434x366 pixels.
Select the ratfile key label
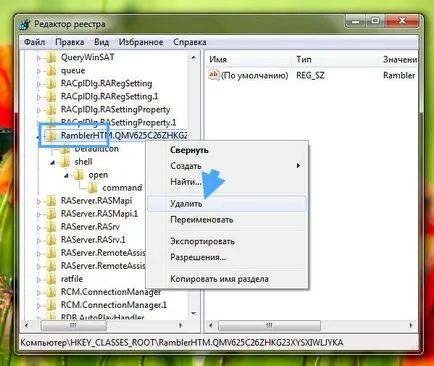pos(72,279)
